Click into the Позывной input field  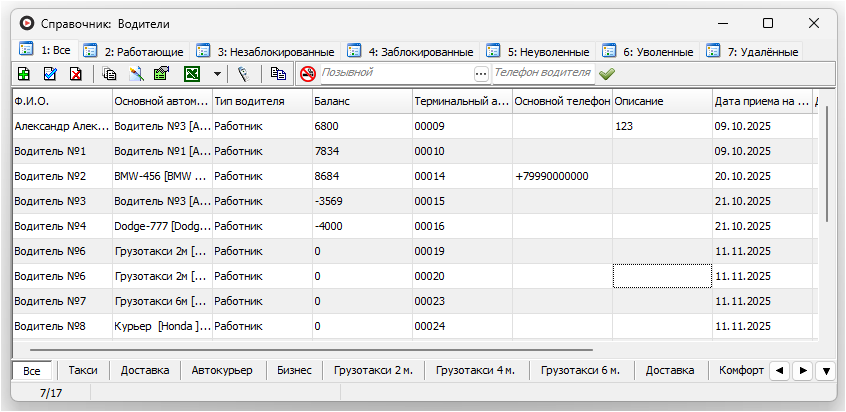coord(397,73)
